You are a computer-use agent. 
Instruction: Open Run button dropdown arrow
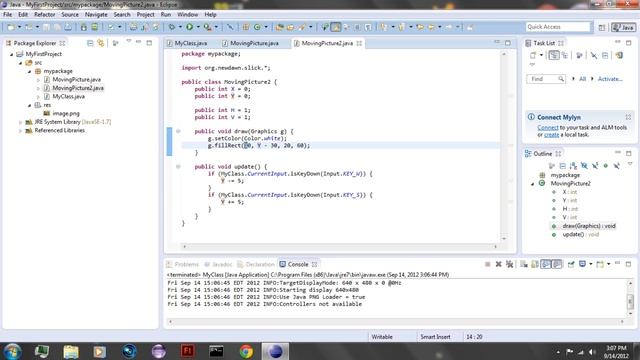pyautogui.click(x=198, y=27)
